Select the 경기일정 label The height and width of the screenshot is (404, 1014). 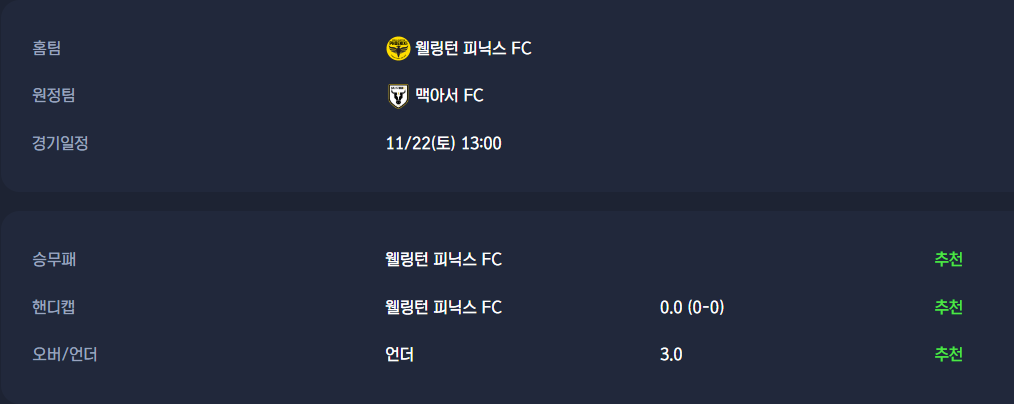click(x=60, y=143)
